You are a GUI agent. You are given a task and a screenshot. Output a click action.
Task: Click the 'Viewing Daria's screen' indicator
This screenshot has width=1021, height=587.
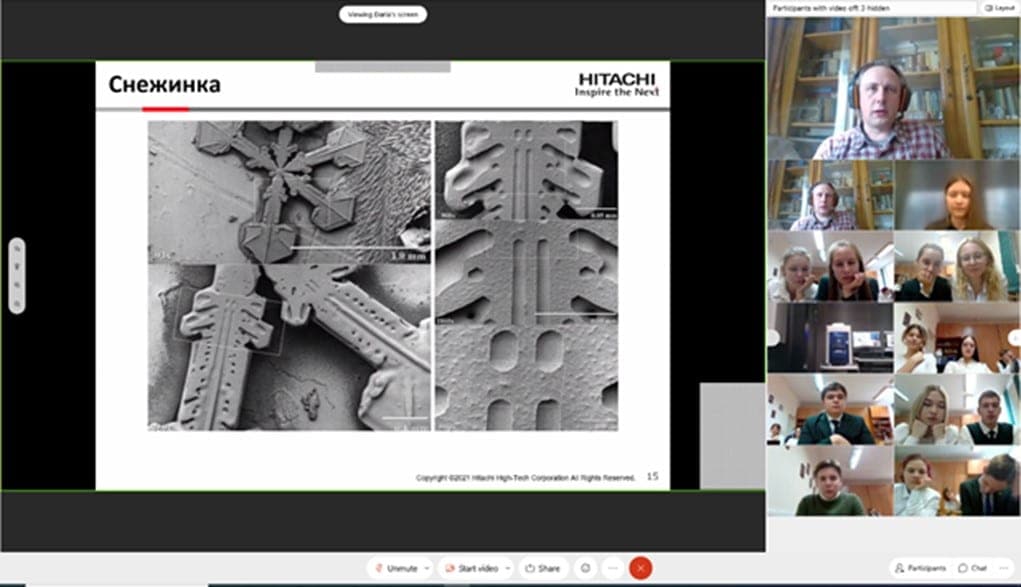[x=383, y=14]
